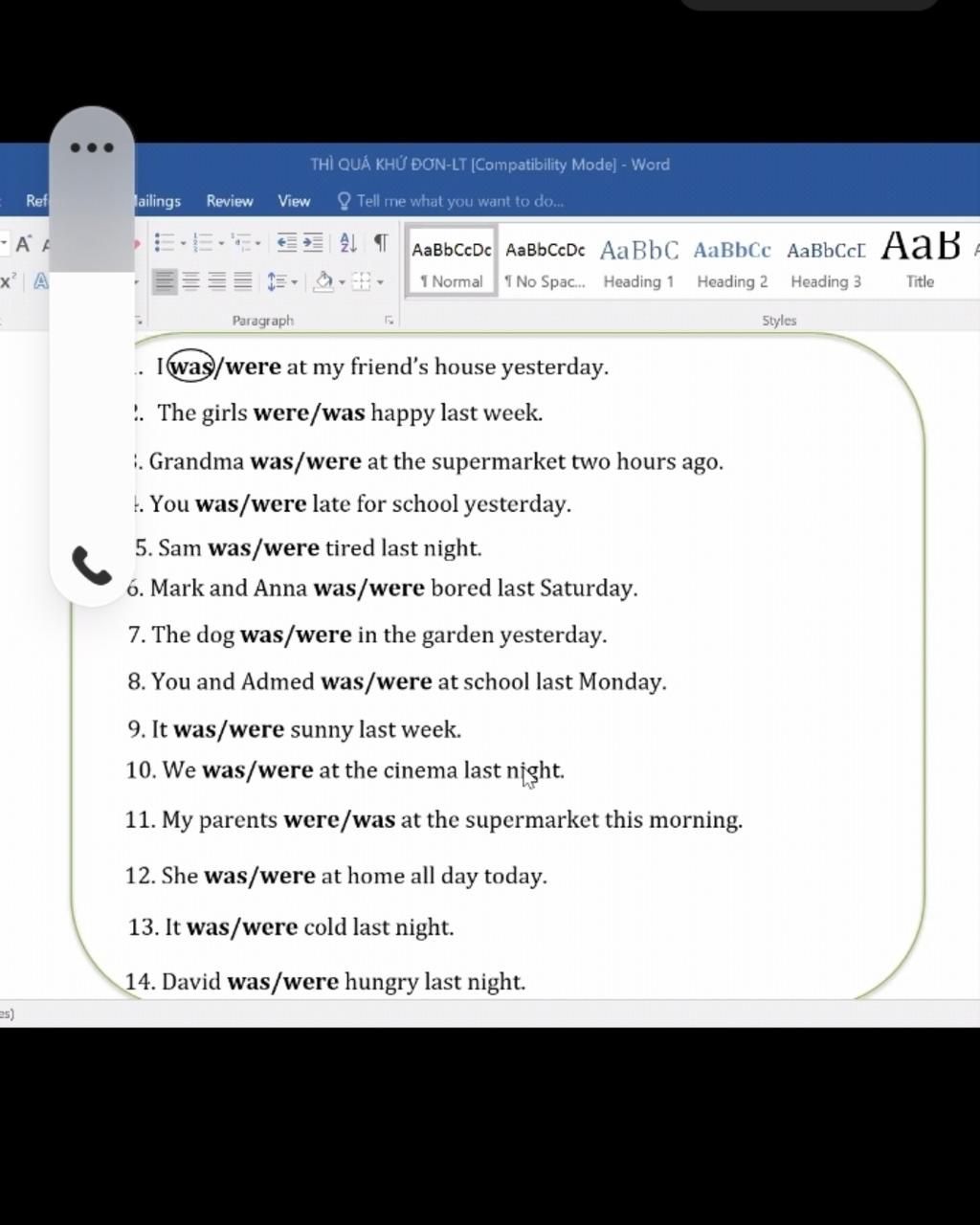Click the Tell me lightbulb icon

point(345,201)
